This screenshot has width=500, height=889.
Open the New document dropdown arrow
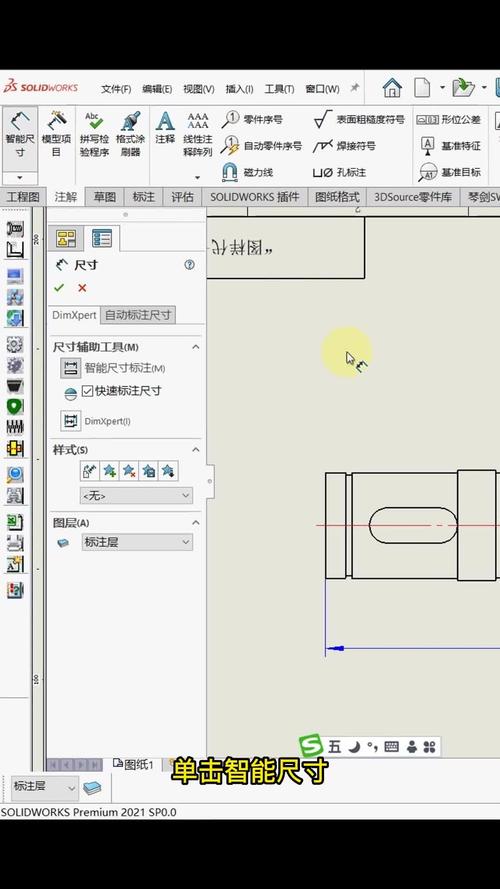click(442, 88)
